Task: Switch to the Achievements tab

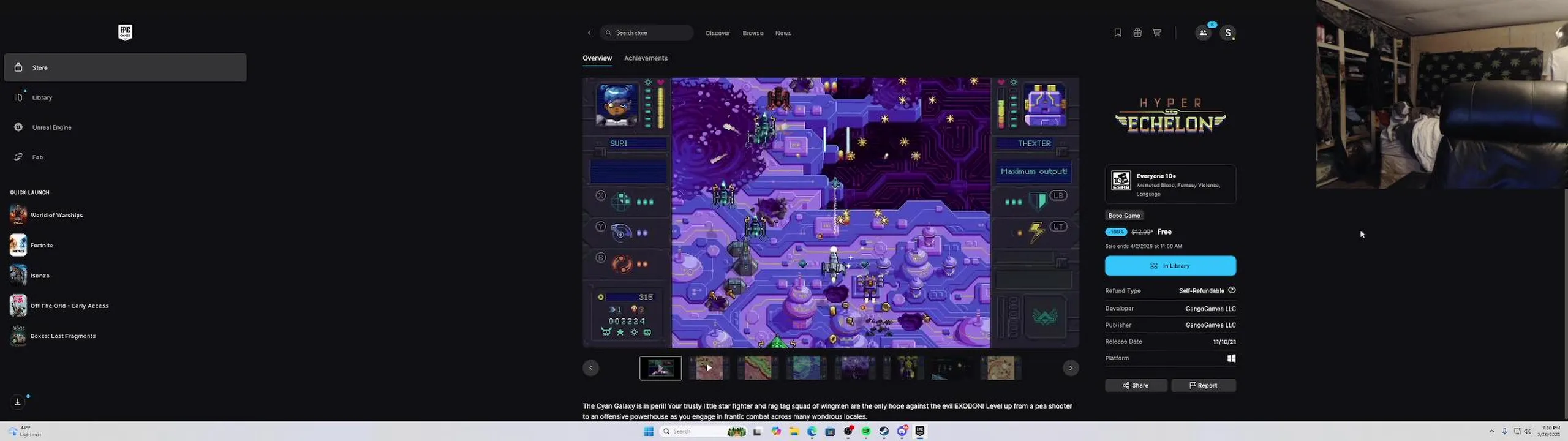Action: (646, 58)
